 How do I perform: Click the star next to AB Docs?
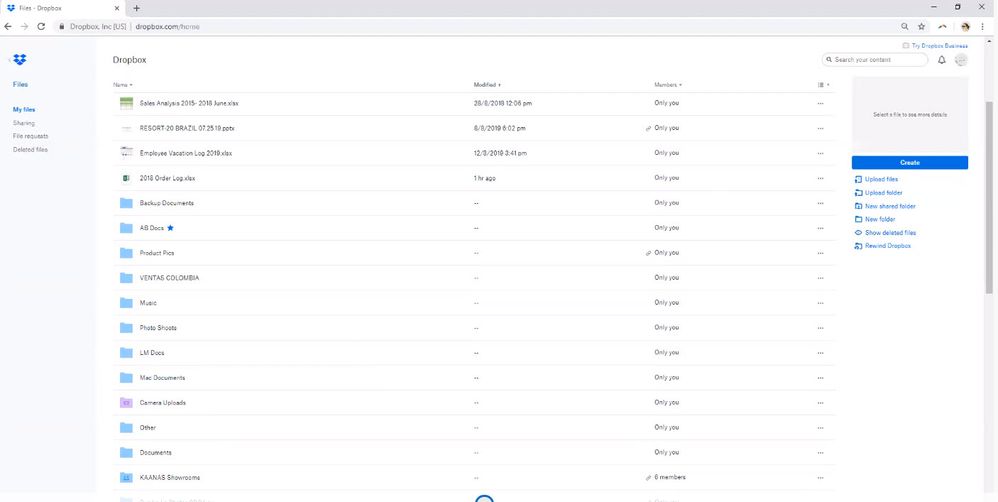170,228
